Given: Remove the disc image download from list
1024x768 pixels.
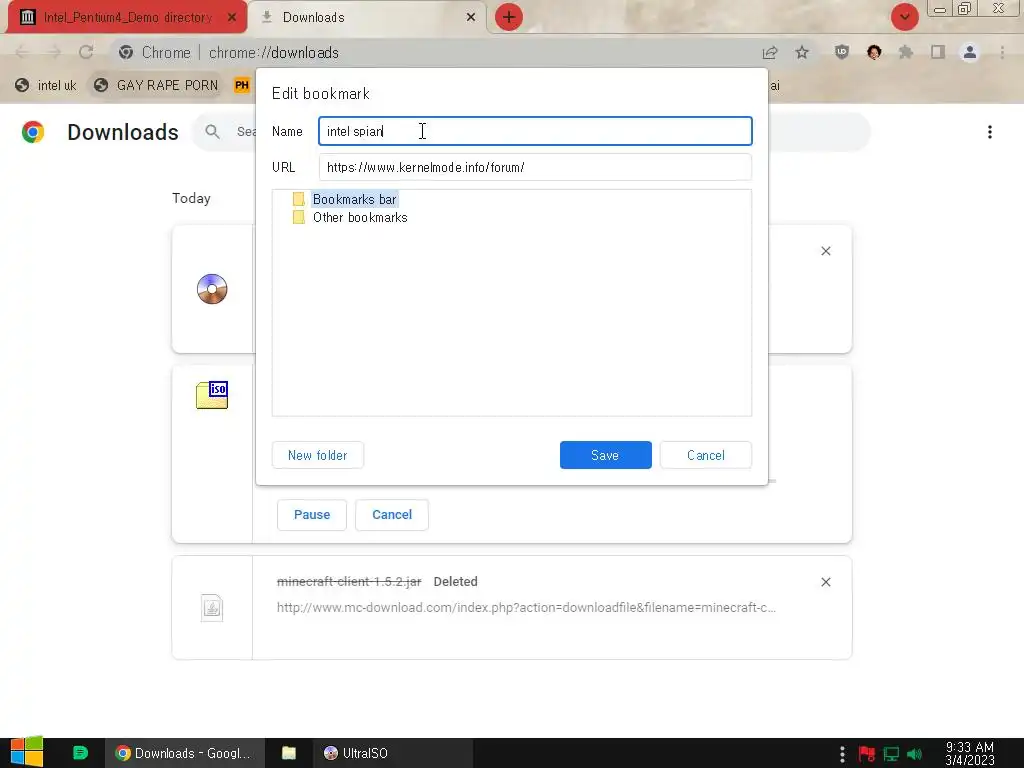Looking at the screenshot, I should coord(825,251).
